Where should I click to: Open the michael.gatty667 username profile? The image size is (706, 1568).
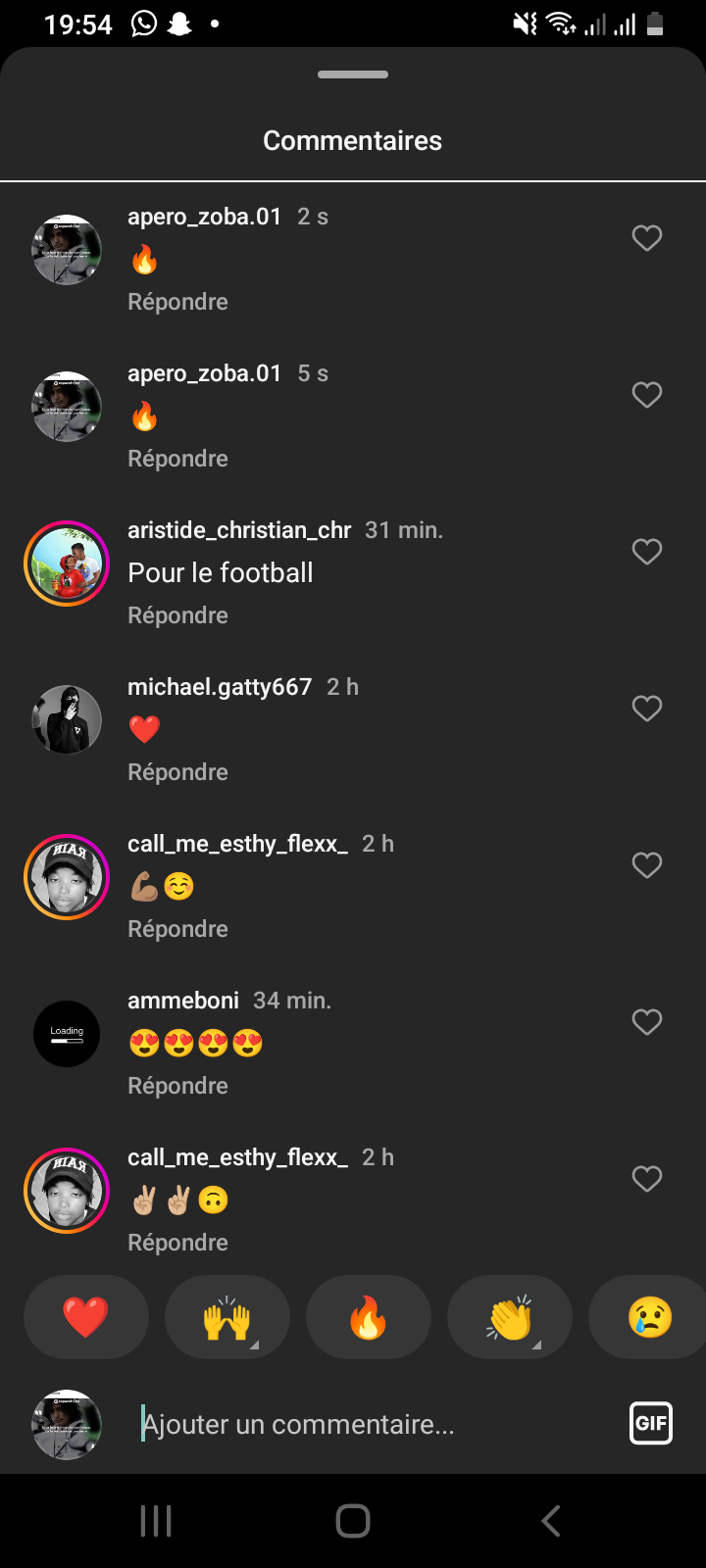pos(220,687)
